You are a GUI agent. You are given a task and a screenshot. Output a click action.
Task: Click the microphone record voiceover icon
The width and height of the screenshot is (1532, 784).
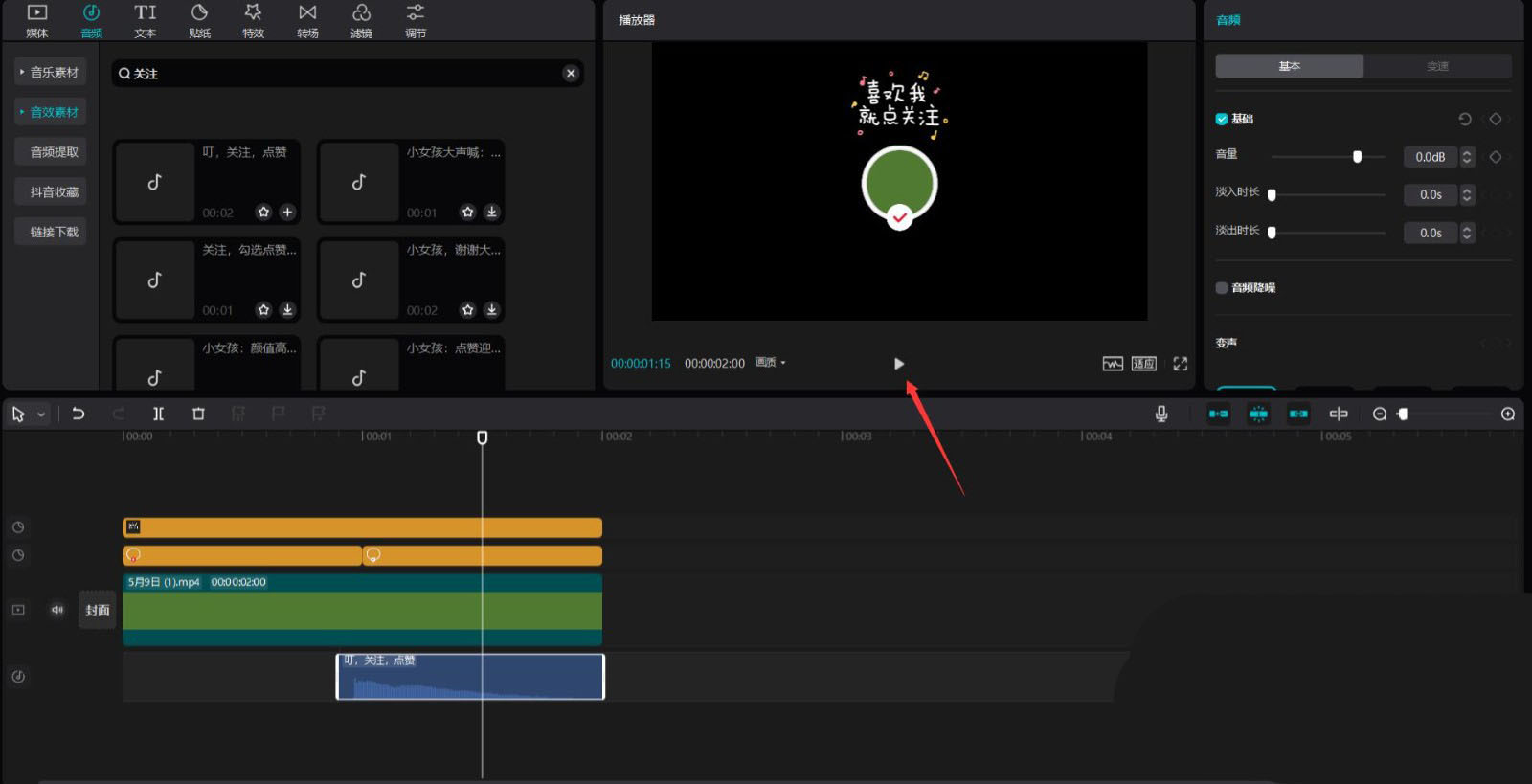1160,414
